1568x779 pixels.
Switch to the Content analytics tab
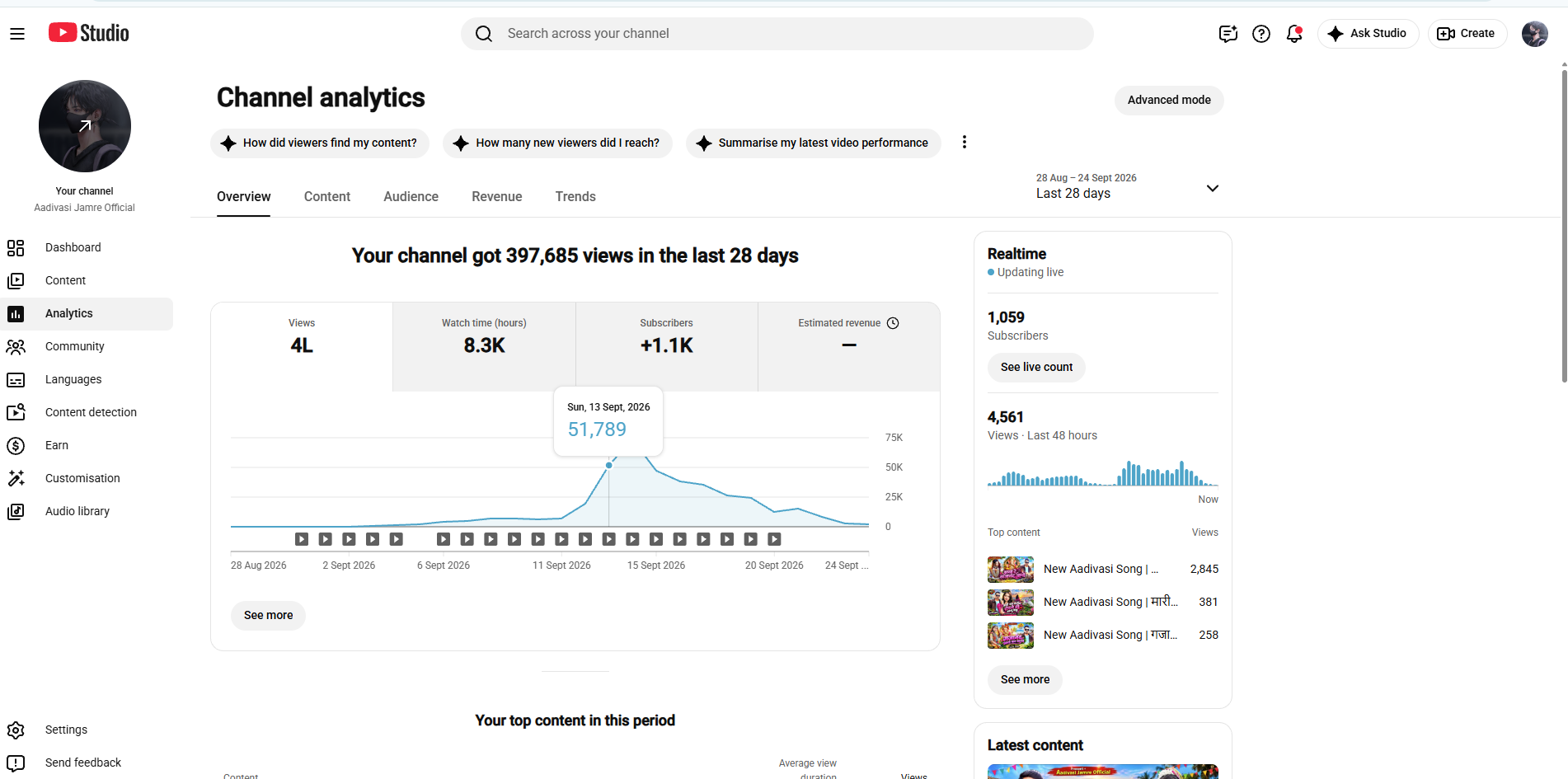pyautogui.click(x=327, y=196)
